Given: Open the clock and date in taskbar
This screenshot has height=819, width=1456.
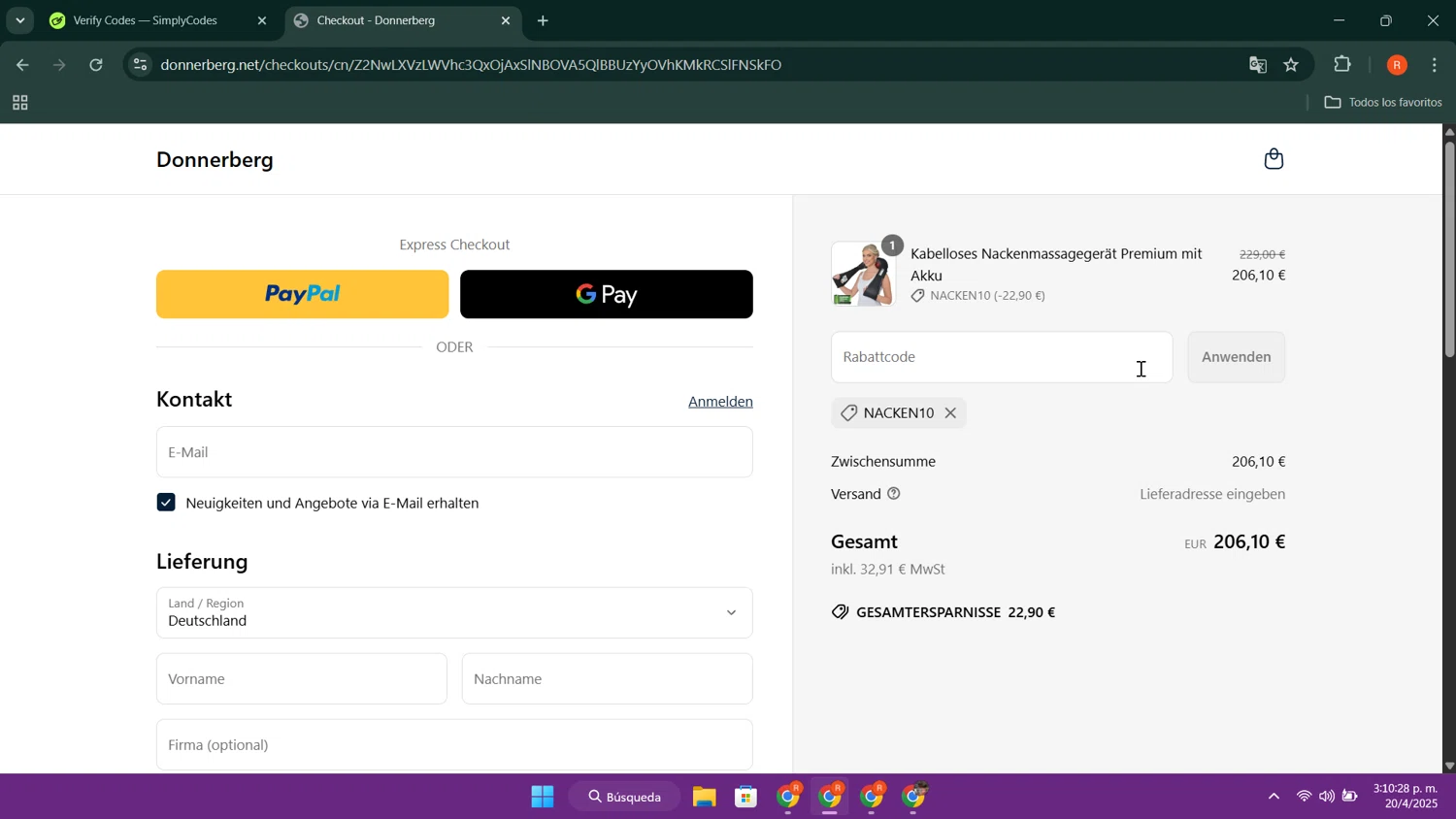Looking at the screenshot, I should [1406, 797].
